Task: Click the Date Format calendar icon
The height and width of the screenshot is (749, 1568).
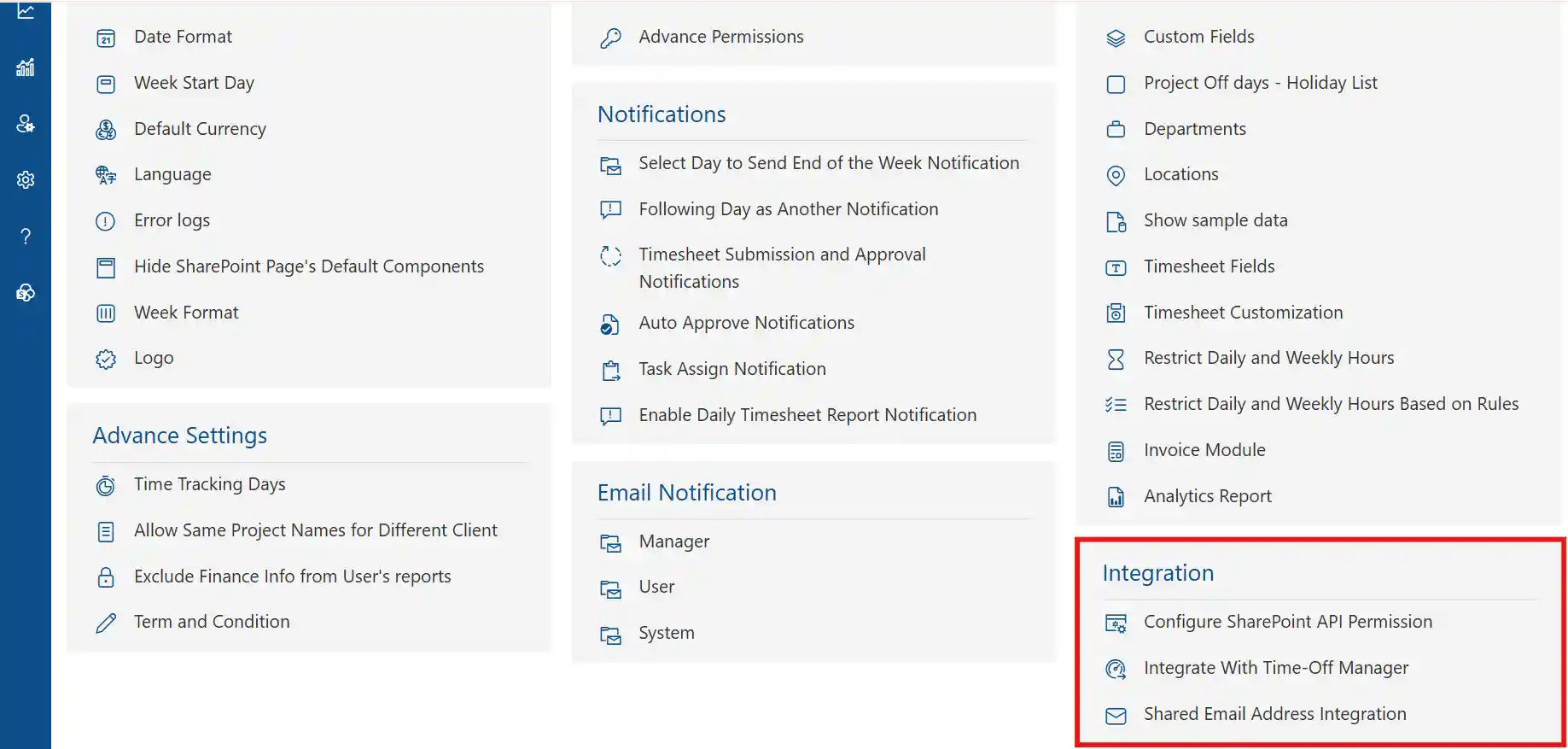Action: click(106, 38)
